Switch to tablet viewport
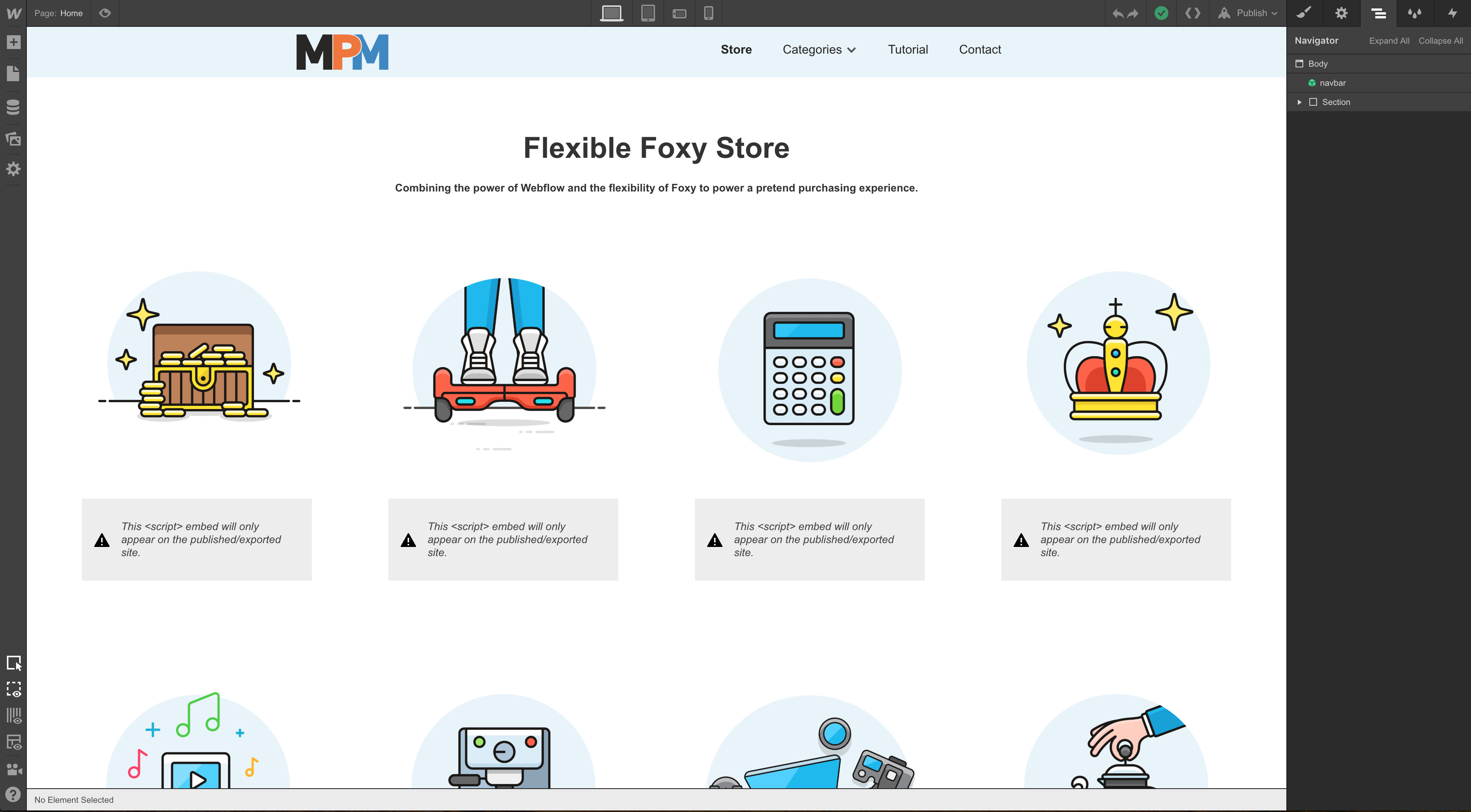This screenshot has width=1471, height=812. click(647, 13)
